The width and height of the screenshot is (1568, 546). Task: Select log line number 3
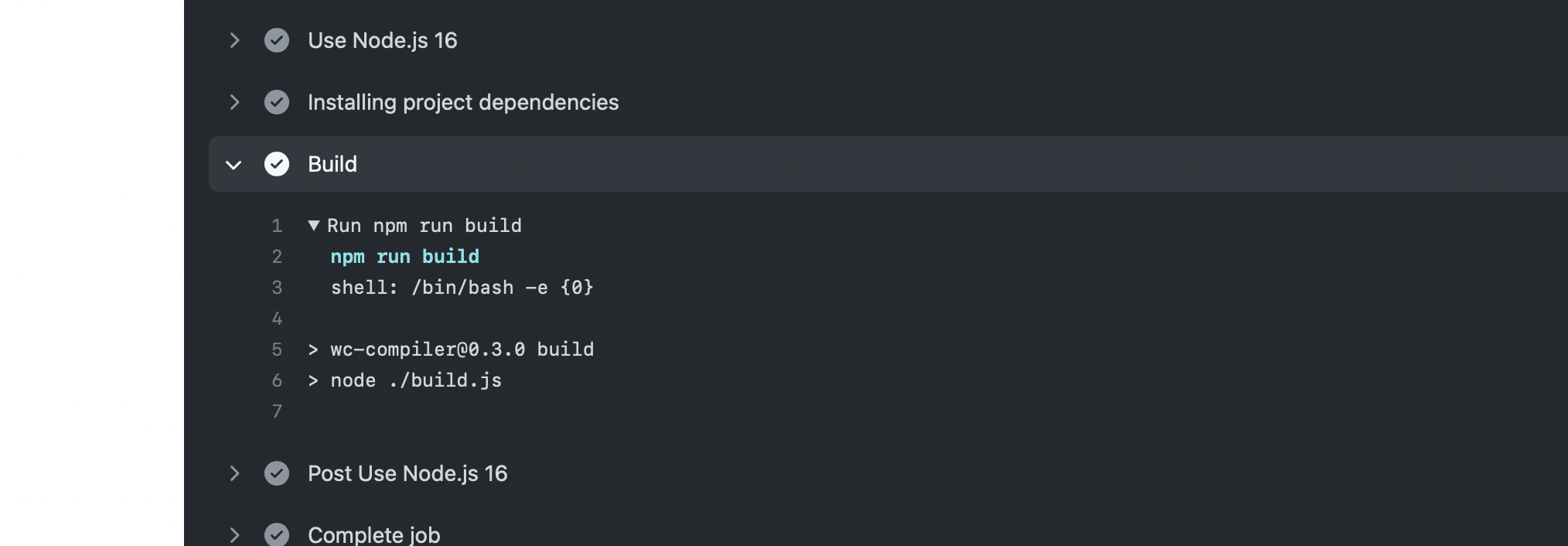(x=277, y=288)
